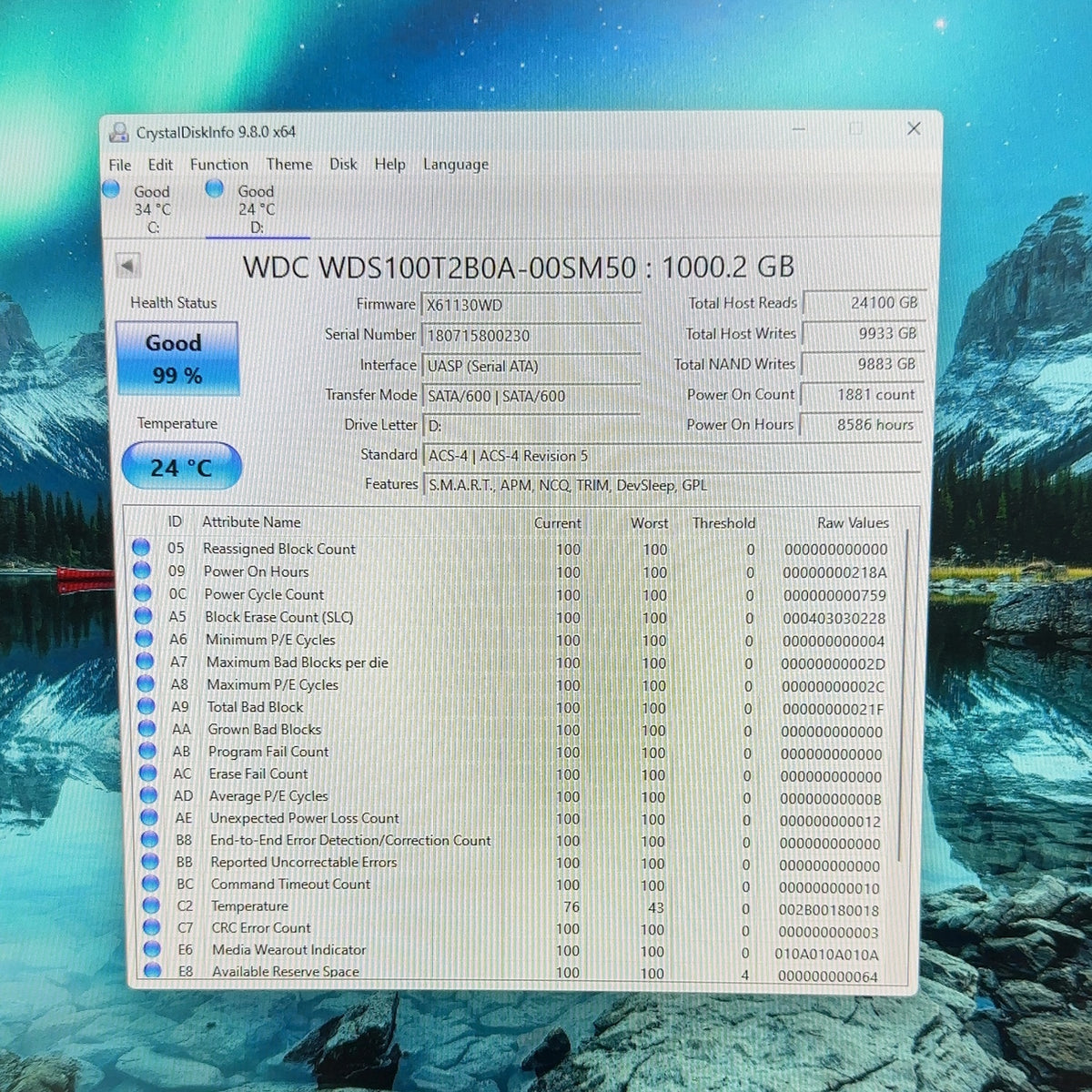Click status circle for CRC Error Count

pyautogui.click(x=151, y=927)
